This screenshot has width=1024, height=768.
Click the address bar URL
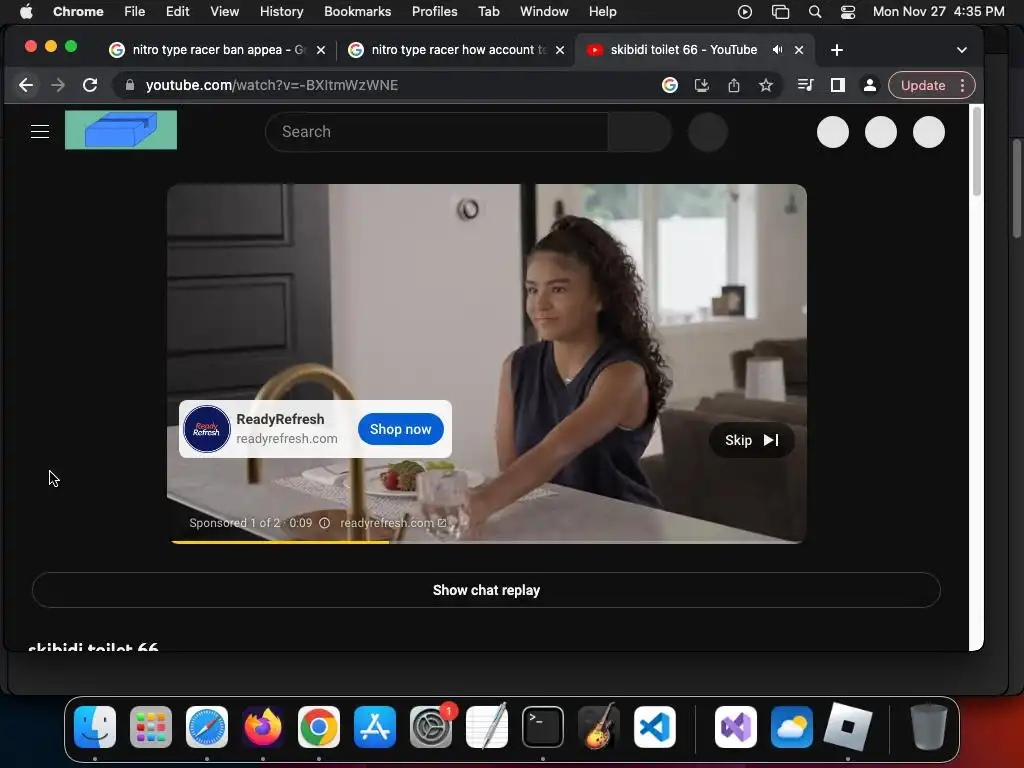[x=272, y=86]
